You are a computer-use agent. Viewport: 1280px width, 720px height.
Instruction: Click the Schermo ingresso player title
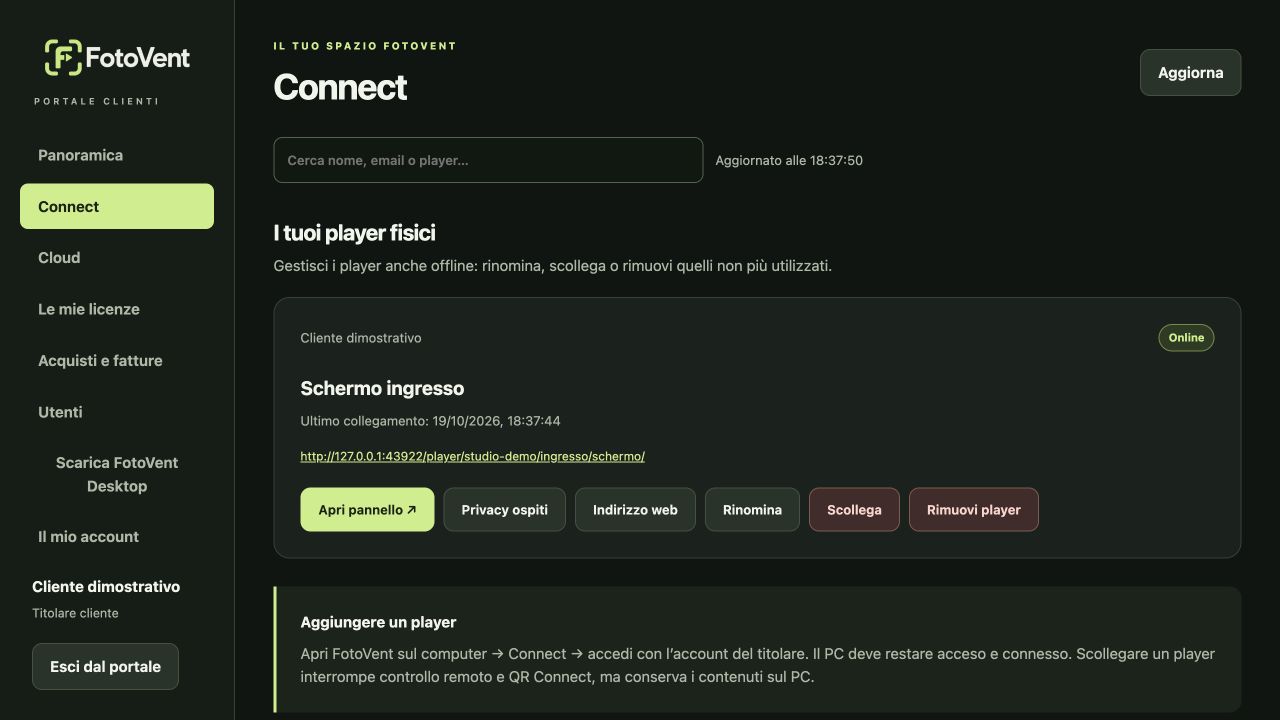382,388
